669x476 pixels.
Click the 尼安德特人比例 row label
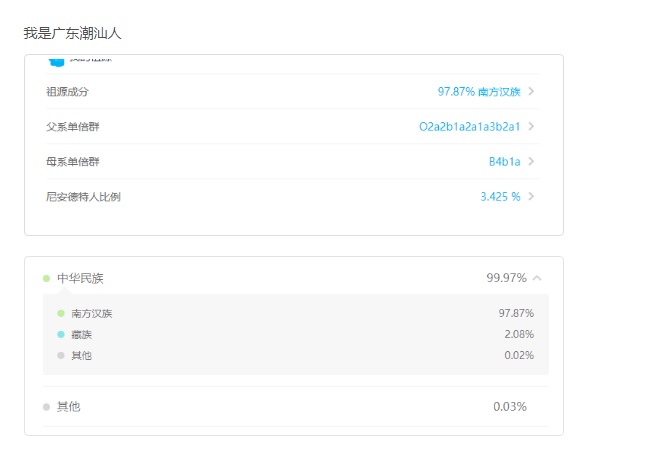83,197
